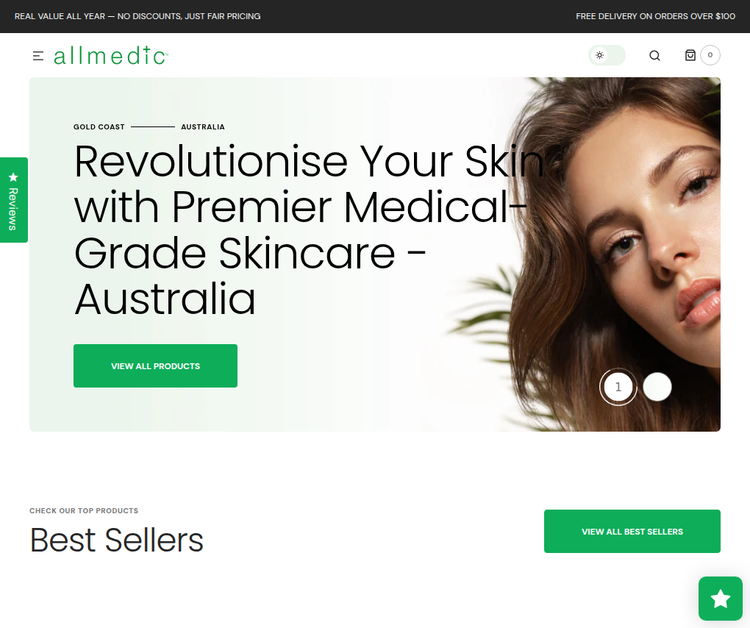This screenshot has height=628, width=750.
Task: Open the search magnifier icon
Action: [x=654, y=55]
